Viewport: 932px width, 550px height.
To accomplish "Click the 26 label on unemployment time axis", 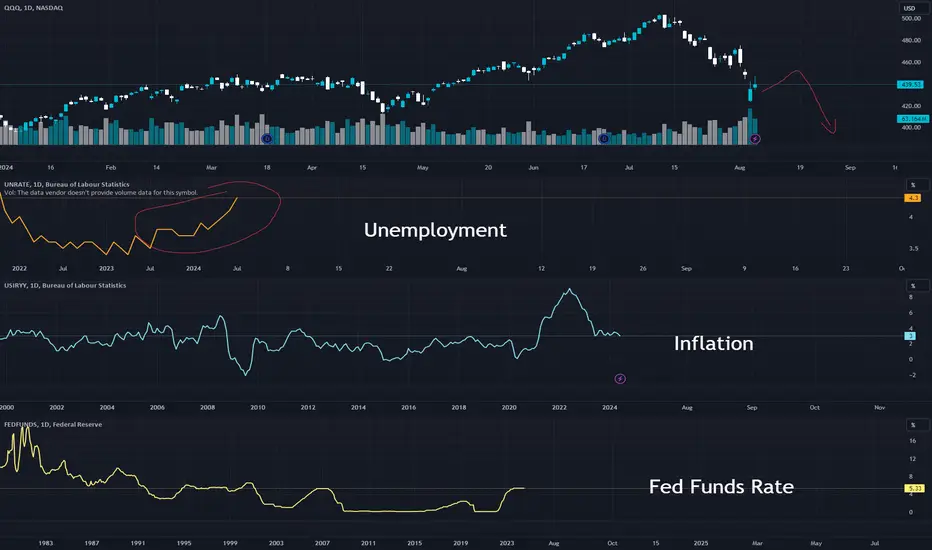I will [643, 269].
